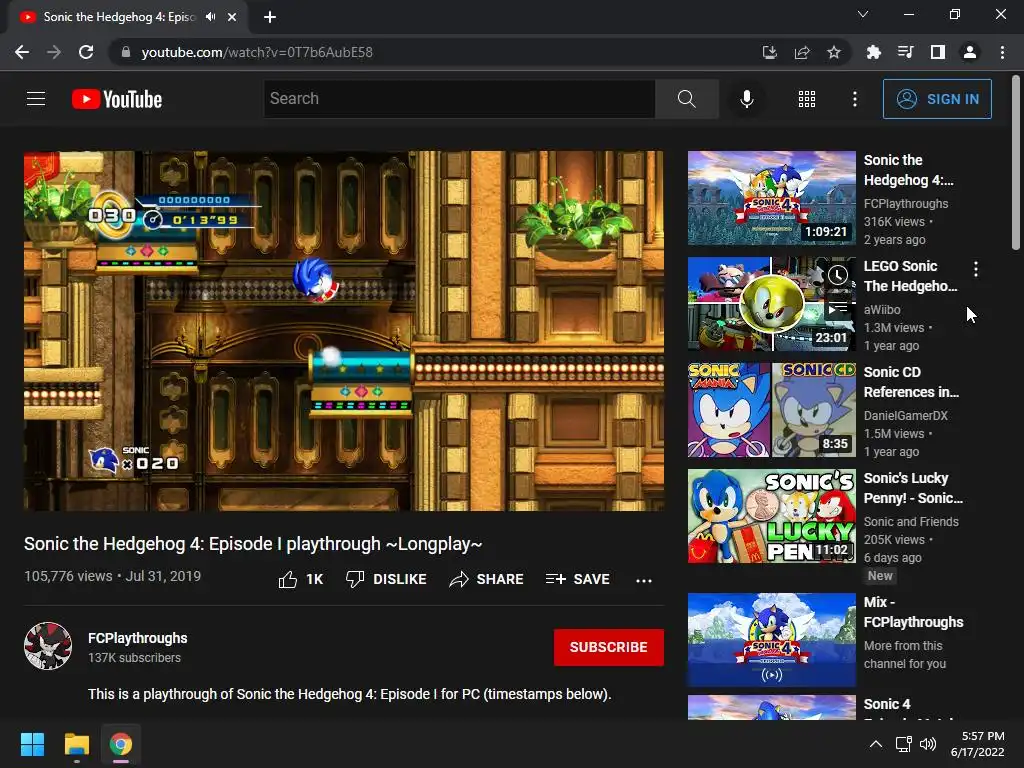The height and width of the screenshot is (768, 1024).
Task: Add LEGO Sonic video to queue
Action: click(x=838, y=307)
